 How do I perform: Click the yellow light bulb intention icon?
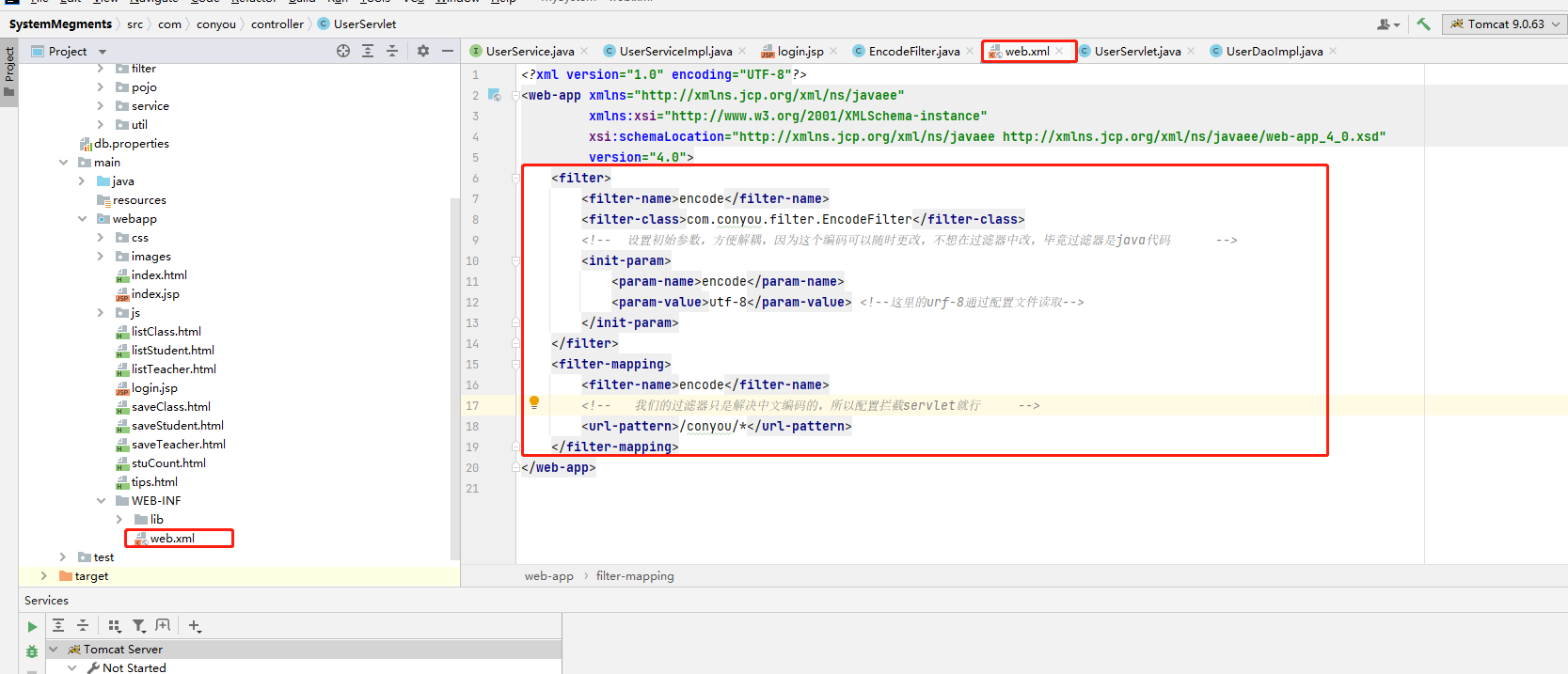[x=534, y=402]
